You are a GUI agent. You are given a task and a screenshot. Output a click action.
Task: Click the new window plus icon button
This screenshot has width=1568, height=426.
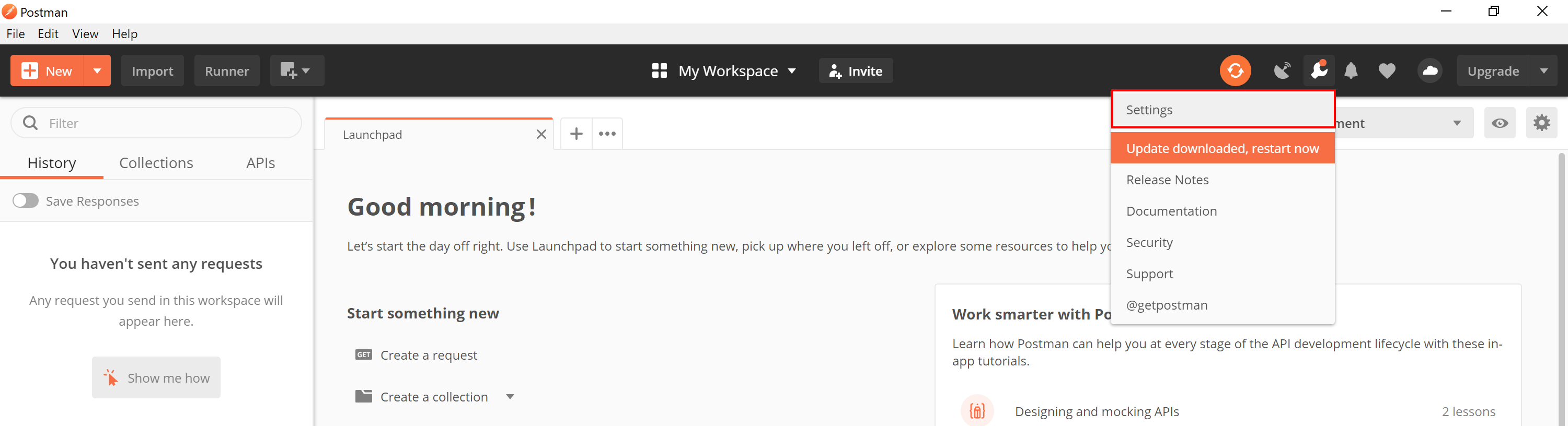[296, 71]
